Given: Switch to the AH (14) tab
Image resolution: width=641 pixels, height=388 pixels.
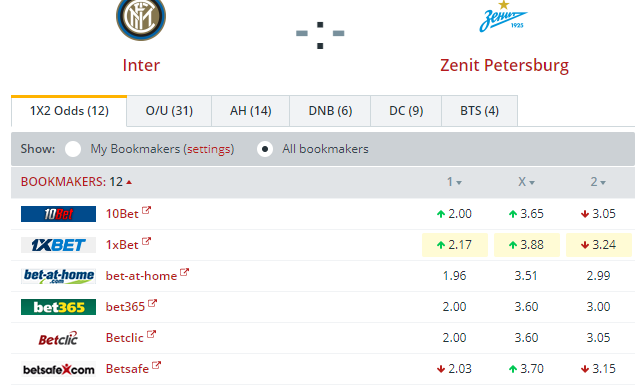Looking at the screenshot, I should [251, 111].
